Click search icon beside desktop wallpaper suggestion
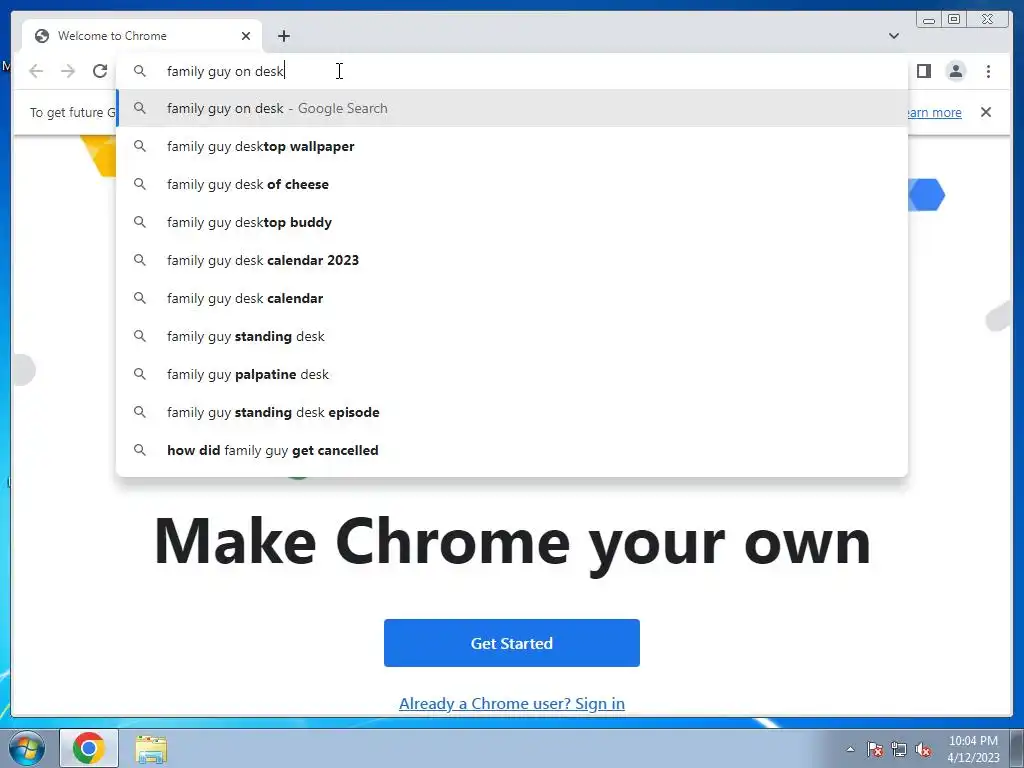The width and height of the screenshot is (1024, 768). pos(140,146)
